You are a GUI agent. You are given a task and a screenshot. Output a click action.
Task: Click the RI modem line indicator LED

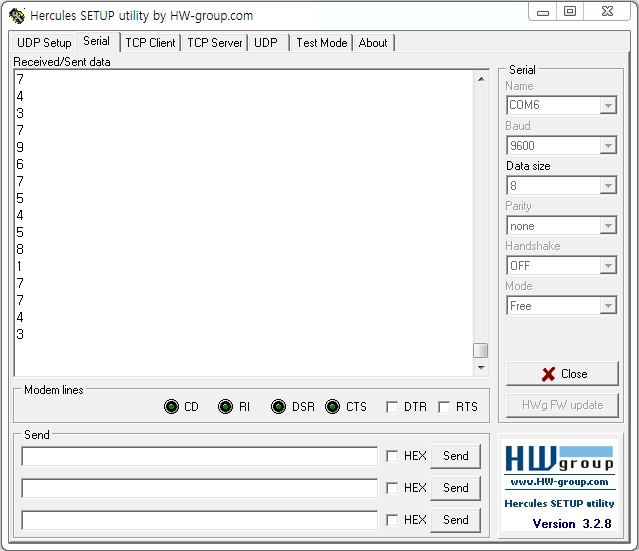[225, 406]
